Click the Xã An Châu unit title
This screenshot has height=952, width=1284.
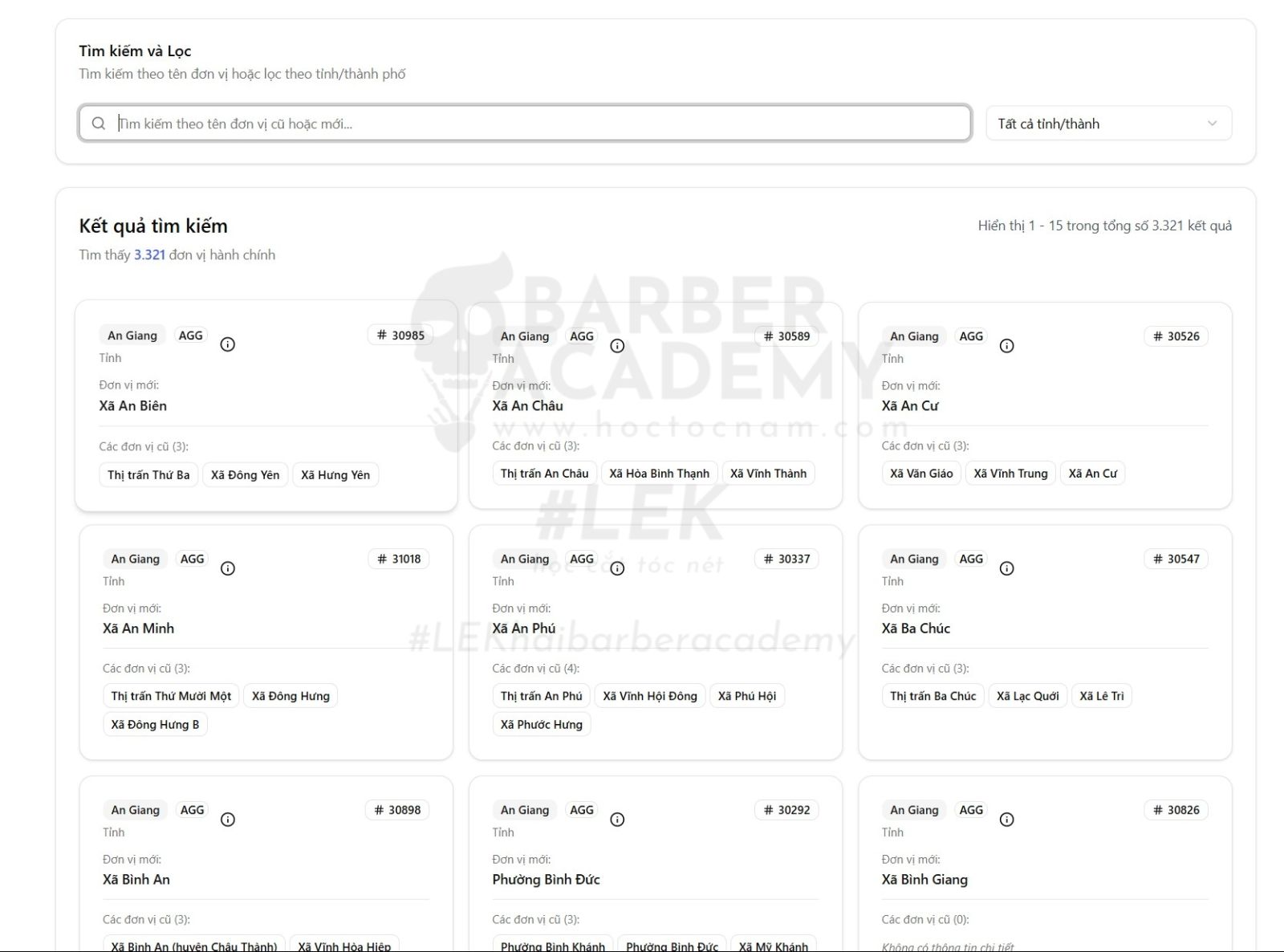(527, 405)
